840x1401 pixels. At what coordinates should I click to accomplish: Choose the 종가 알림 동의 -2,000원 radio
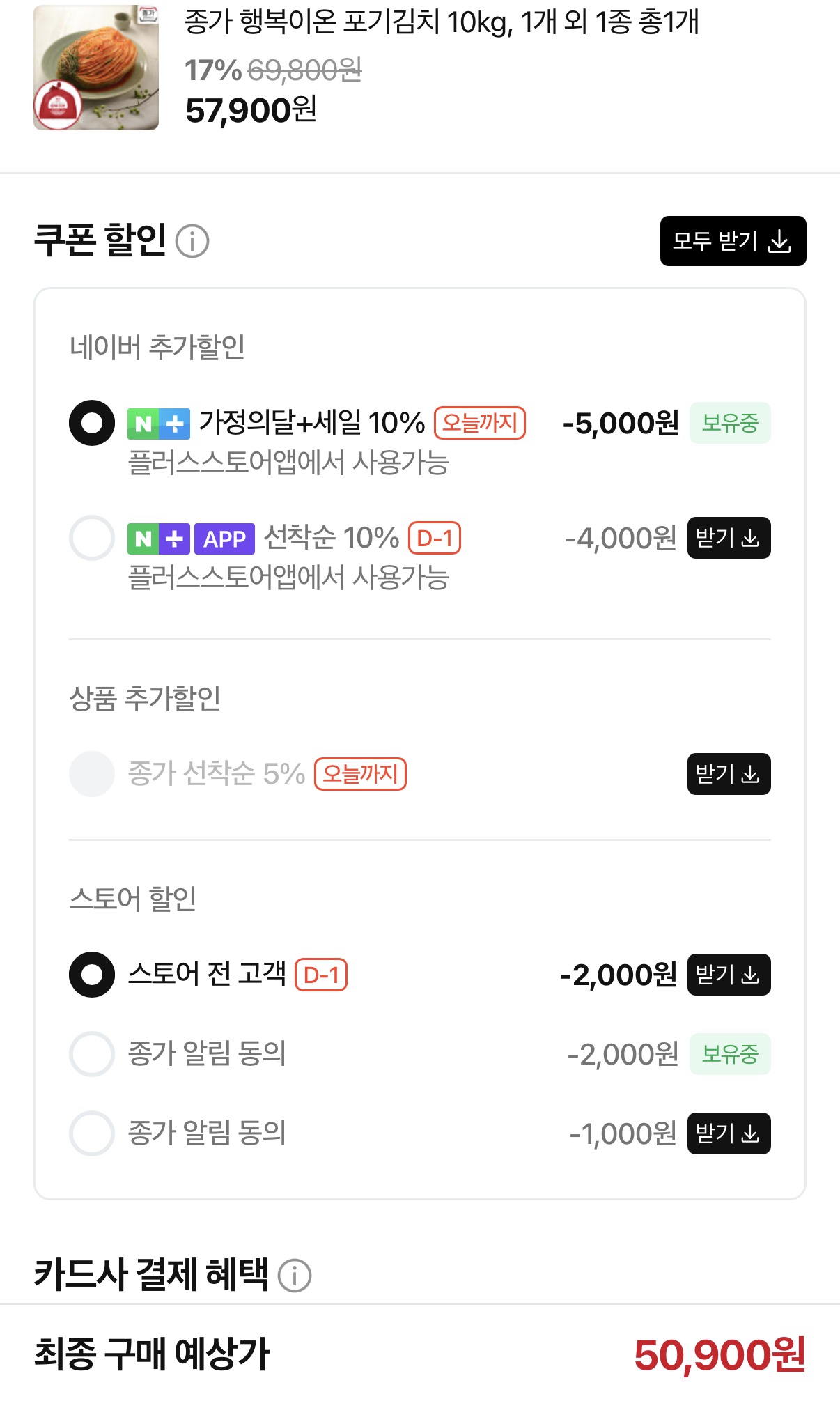coord(92,1054)
